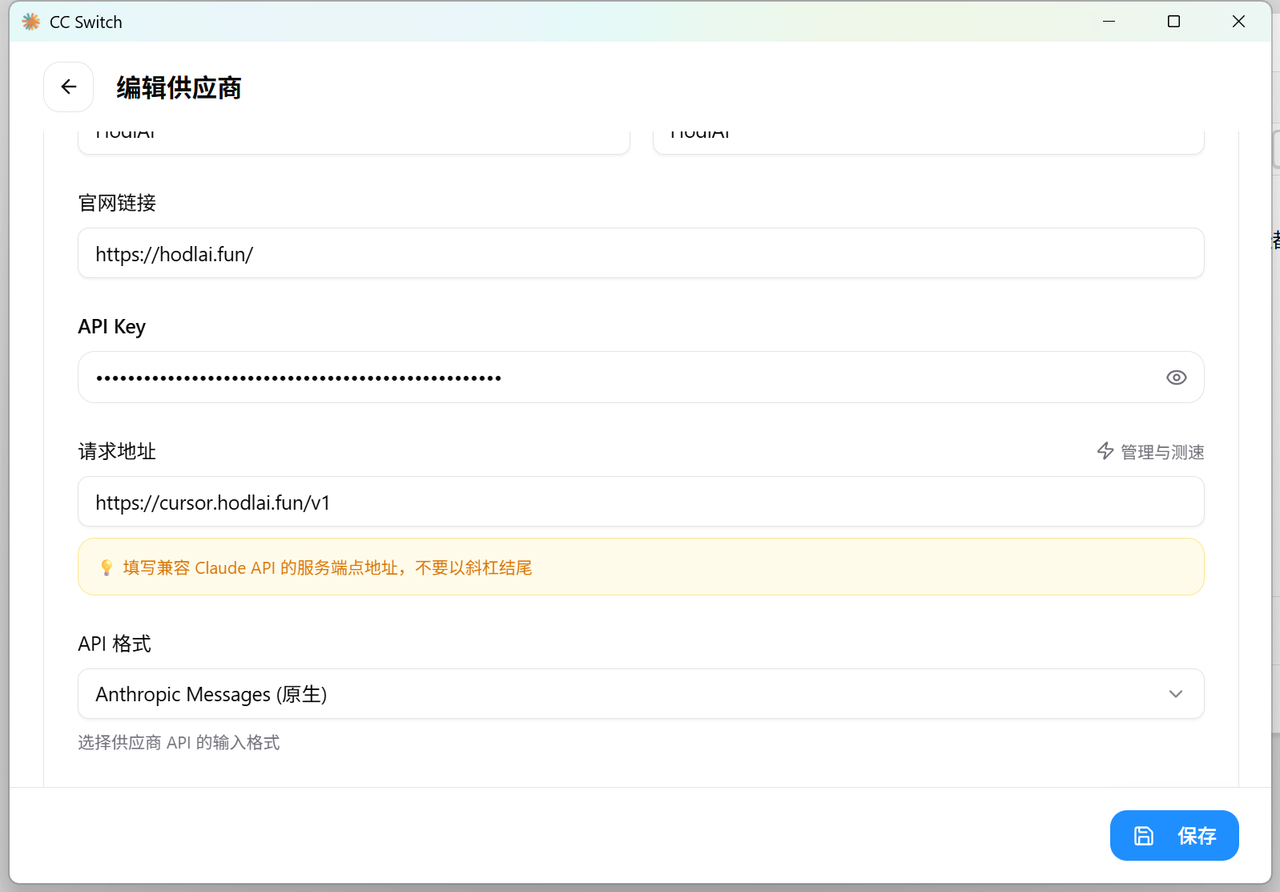Screen dimensions: 1280x892
Task: Reveal the API Key with the eye icon
Action: (1176, 377)
